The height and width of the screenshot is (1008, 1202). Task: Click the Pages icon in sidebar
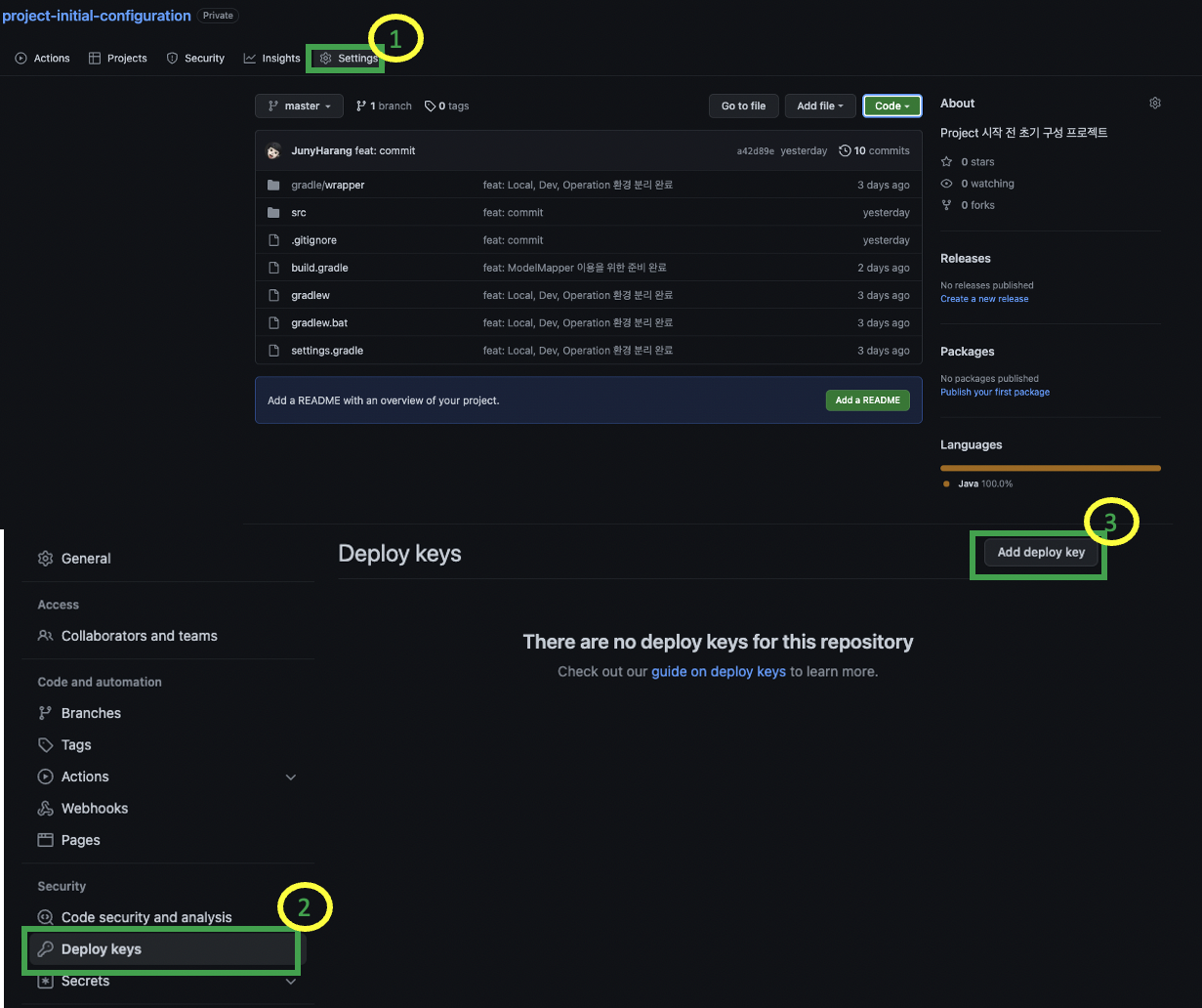coord(45,840)
